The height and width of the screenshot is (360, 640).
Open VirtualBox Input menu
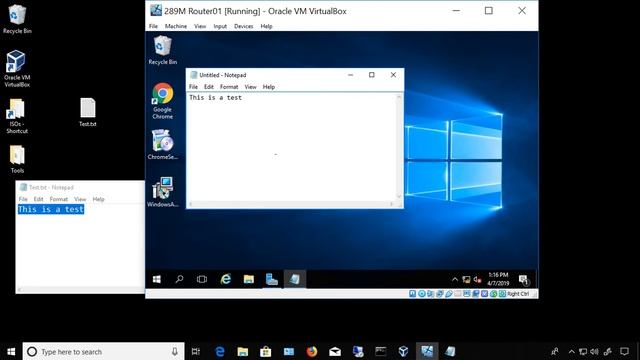pos(220,26)
